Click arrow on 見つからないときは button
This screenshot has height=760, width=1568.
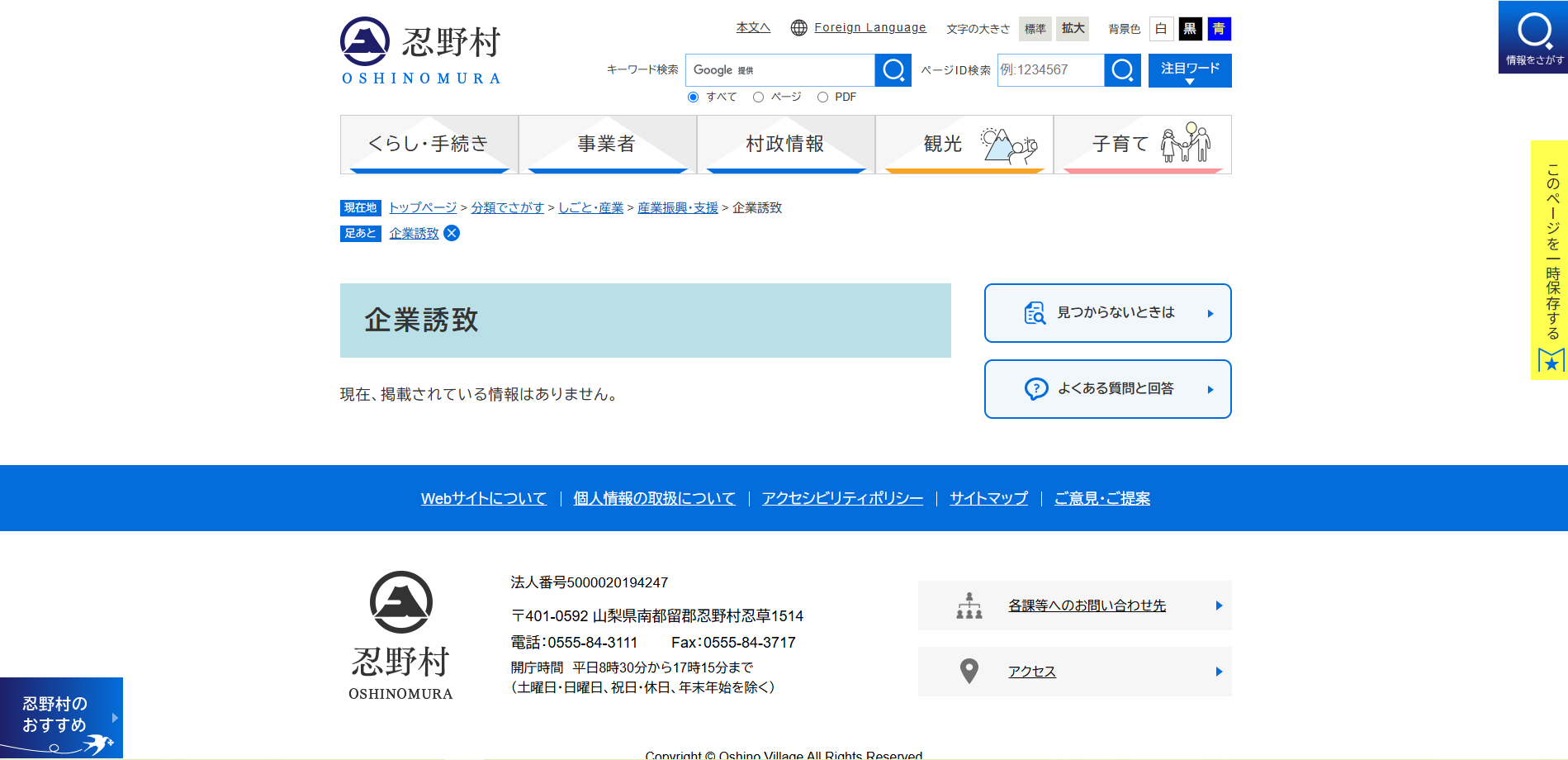(x=1210, y=314)
